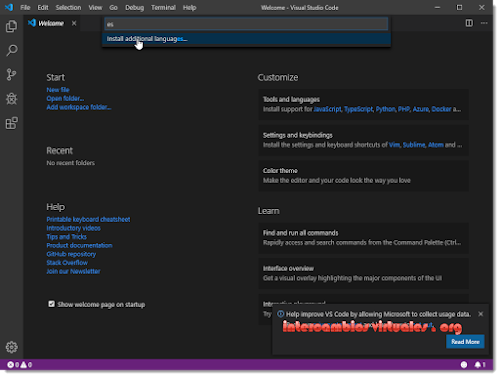Open the Debug menu

tap(134, 7)
